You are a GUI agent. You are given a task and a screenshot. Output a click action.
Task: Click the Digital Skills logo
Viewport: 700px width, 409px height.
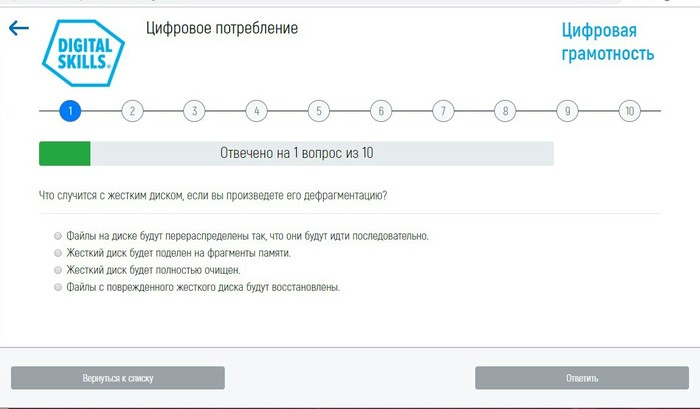(84, 53)
